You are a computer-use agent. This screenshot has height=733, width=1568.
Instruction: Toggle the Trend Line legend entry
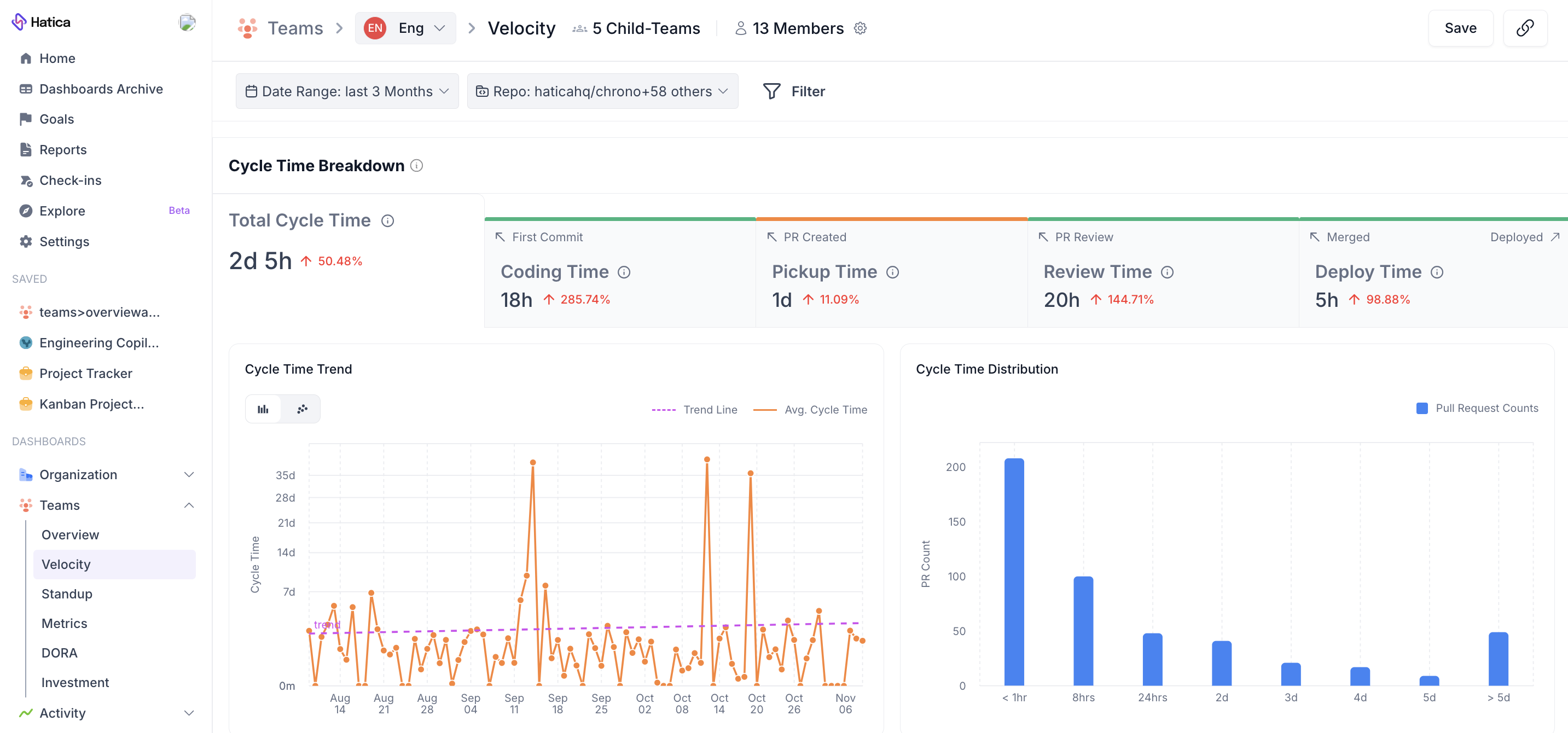click(694, 410)
